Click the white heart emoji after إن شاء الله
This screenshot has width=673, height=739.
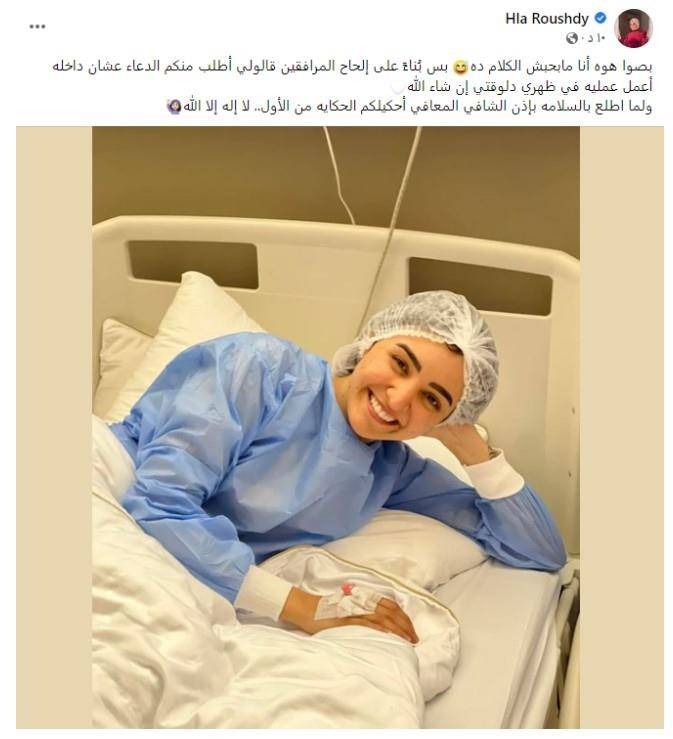tap(398, 88)
